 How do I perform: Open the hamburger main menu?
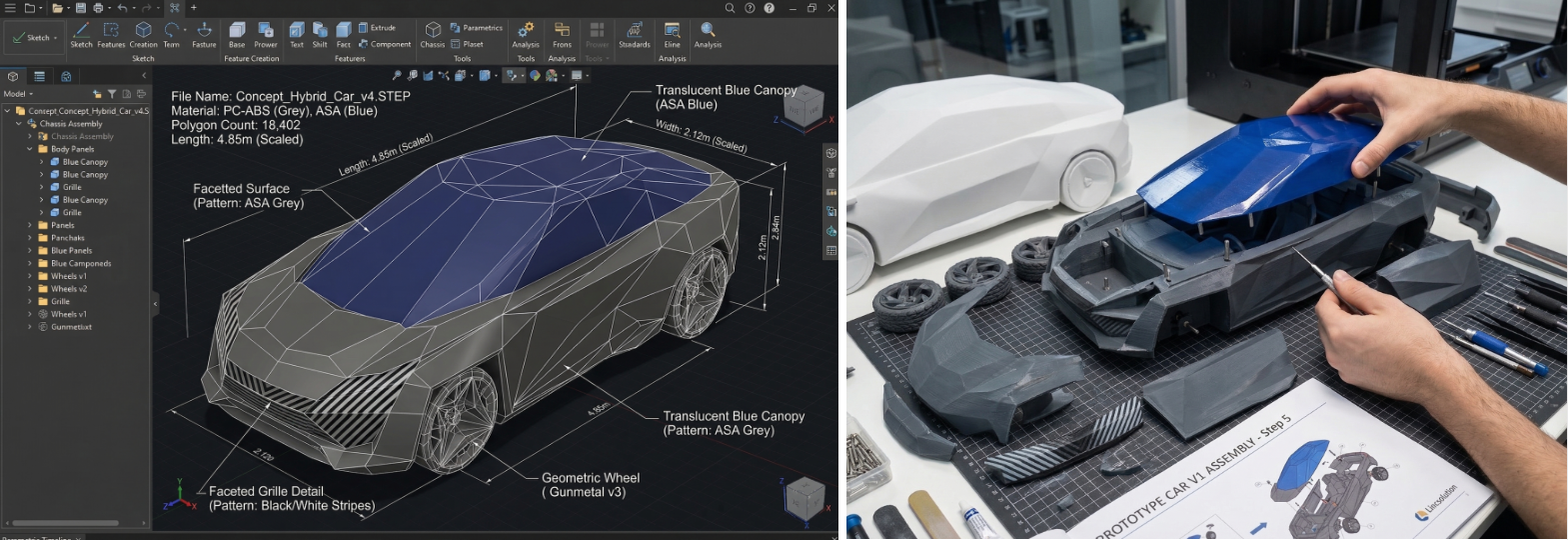pos(10,8)
